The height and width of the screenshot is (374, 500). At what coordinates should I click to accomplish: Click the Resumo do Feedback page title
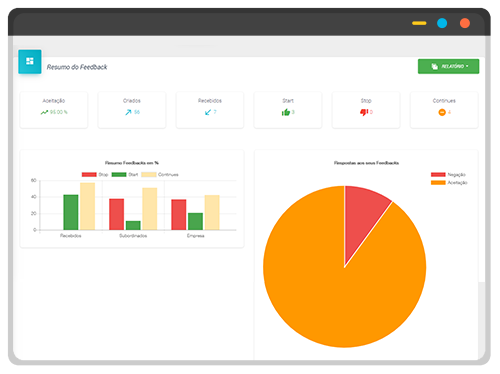click(x=77, y=67)
